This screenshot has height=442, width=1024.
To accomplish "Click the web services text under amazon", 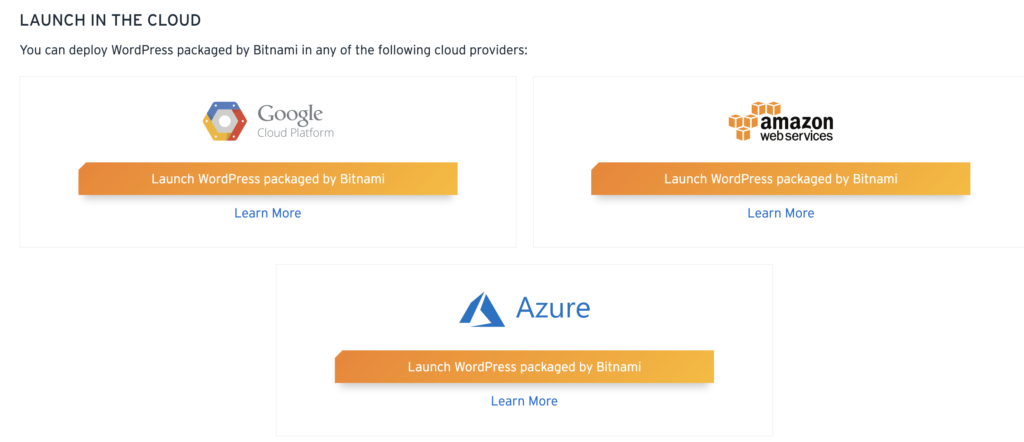I will click(x=796, y=136).
